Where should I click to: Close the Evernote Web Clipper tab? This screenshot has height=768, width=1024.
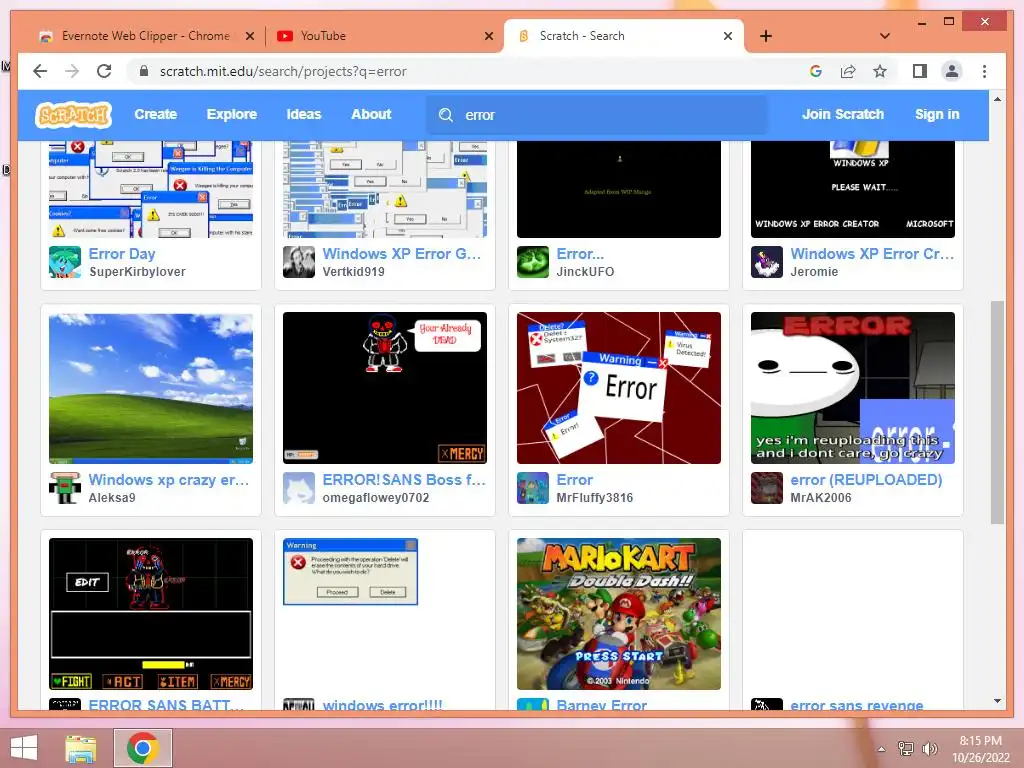[x=249, y=36]
